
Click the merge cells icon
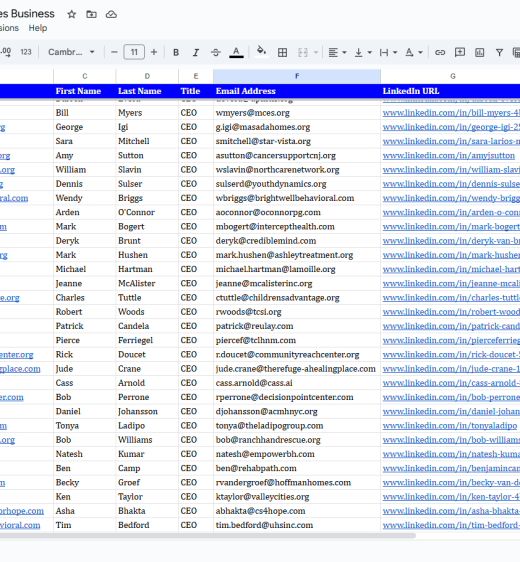click(x=303, y=53)
